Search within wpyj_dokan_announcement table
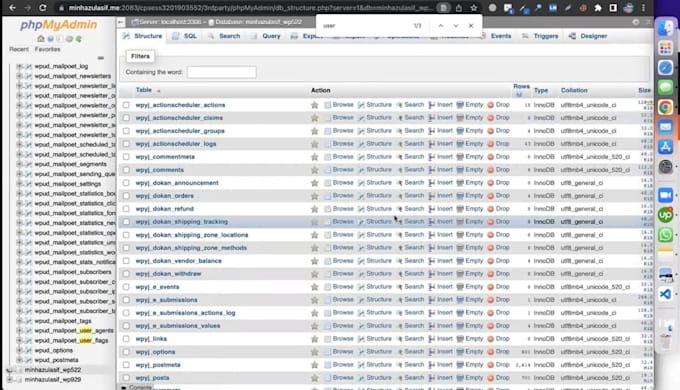The width and height of the screenshot is (680, 390). point(410,183)
